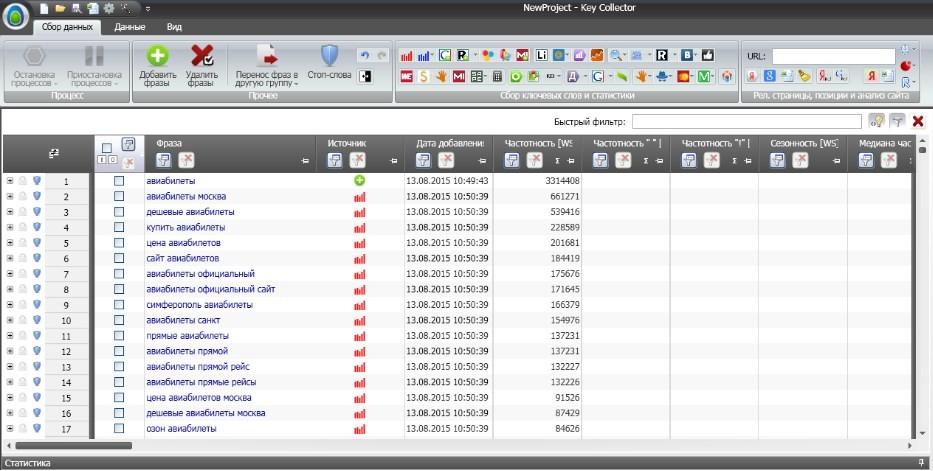The height and width of the screenshot is (471, 933).
Task: Expand row 1 using the plus toggle
Action: click(x=9, y=181)
